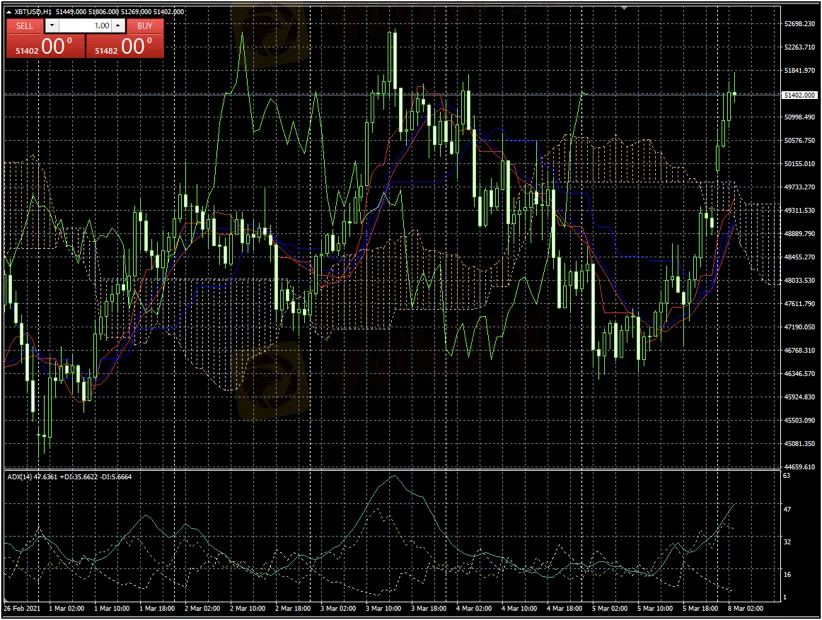The image size is (822, 620).
Task: Click the sell price 51402 tile
Action: (42, 47)
